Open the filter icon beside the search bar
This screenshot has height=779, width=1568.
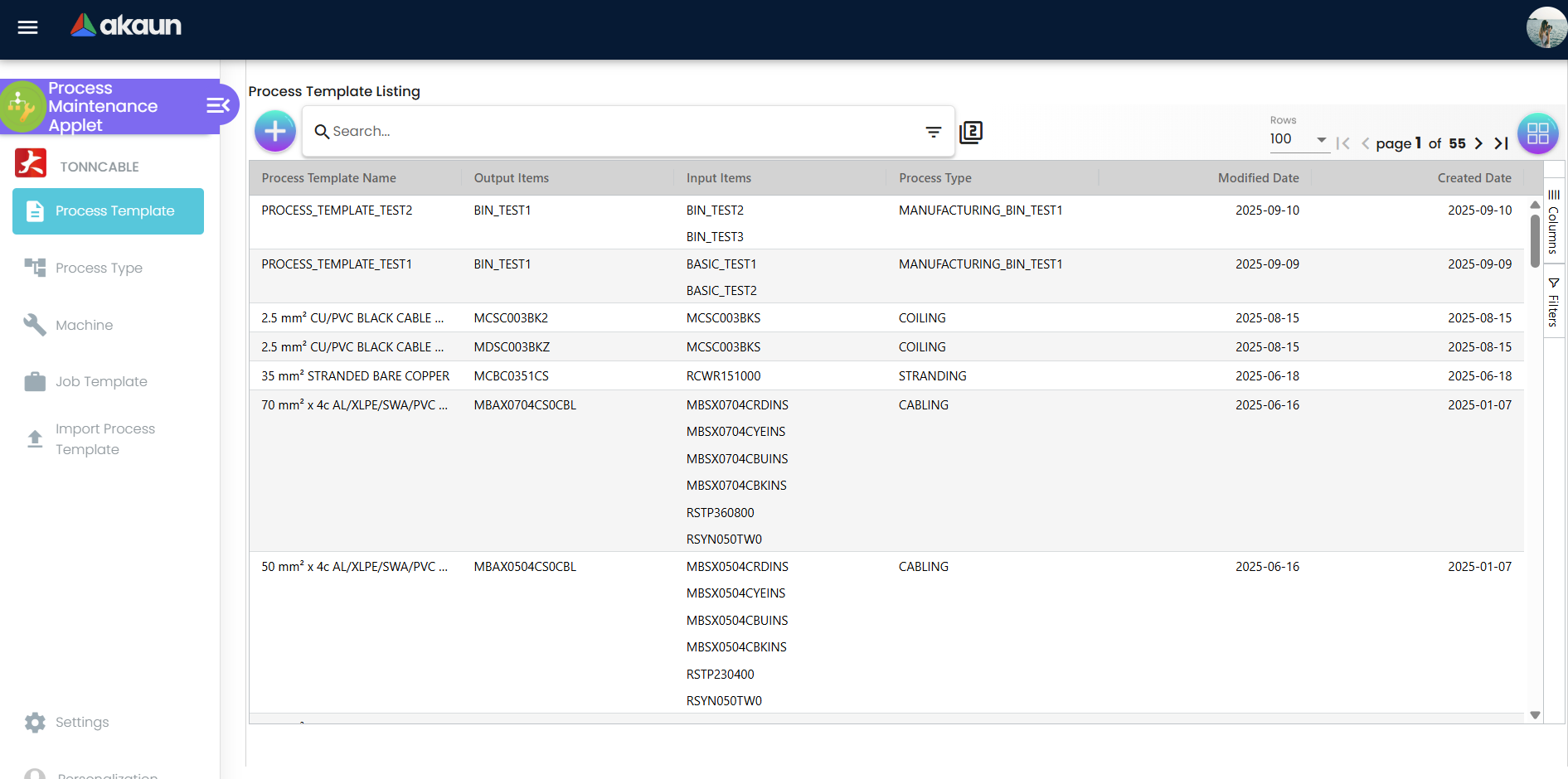(933, 132)
